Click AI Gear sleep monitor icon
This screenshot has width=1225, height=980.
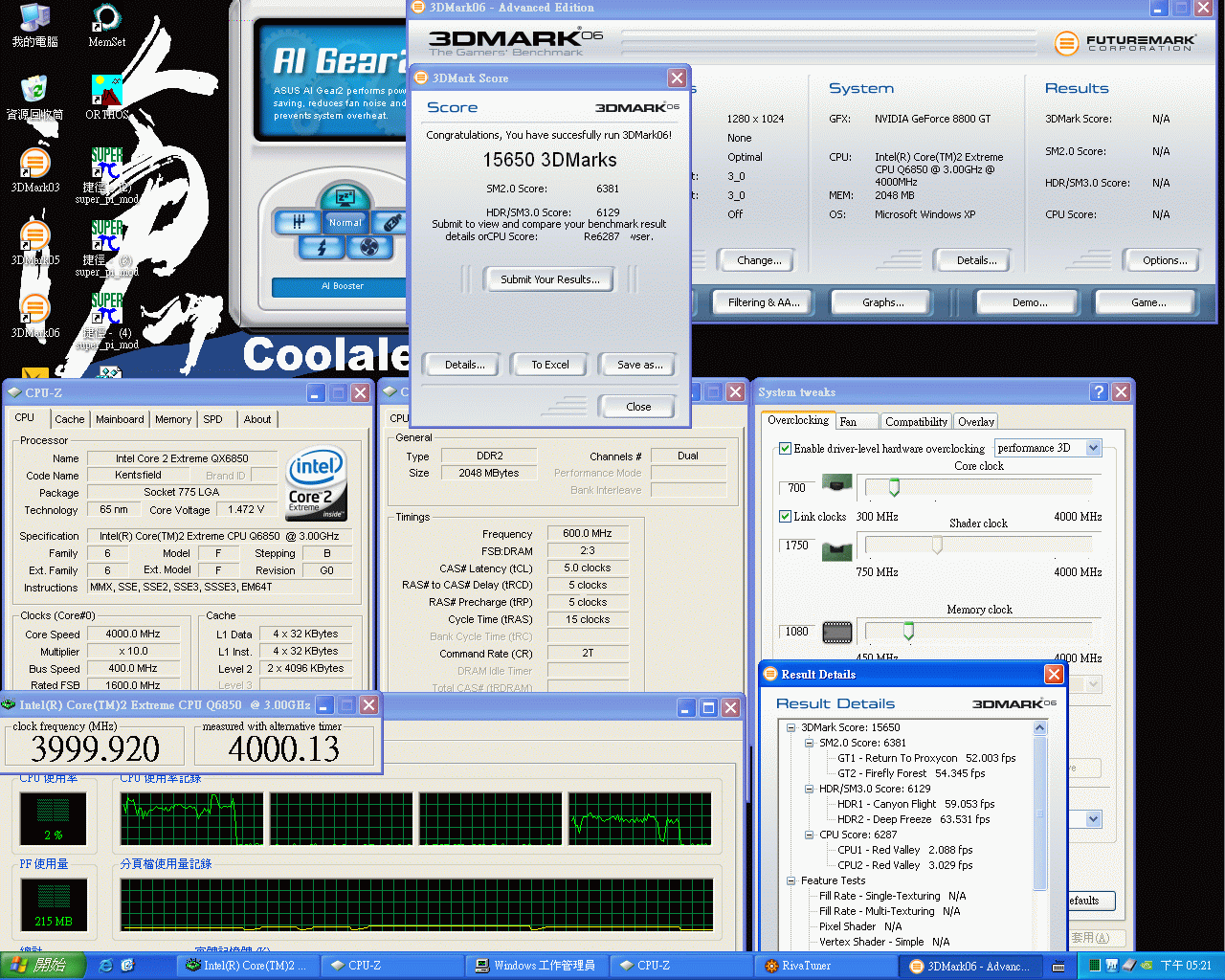point(345,197)
